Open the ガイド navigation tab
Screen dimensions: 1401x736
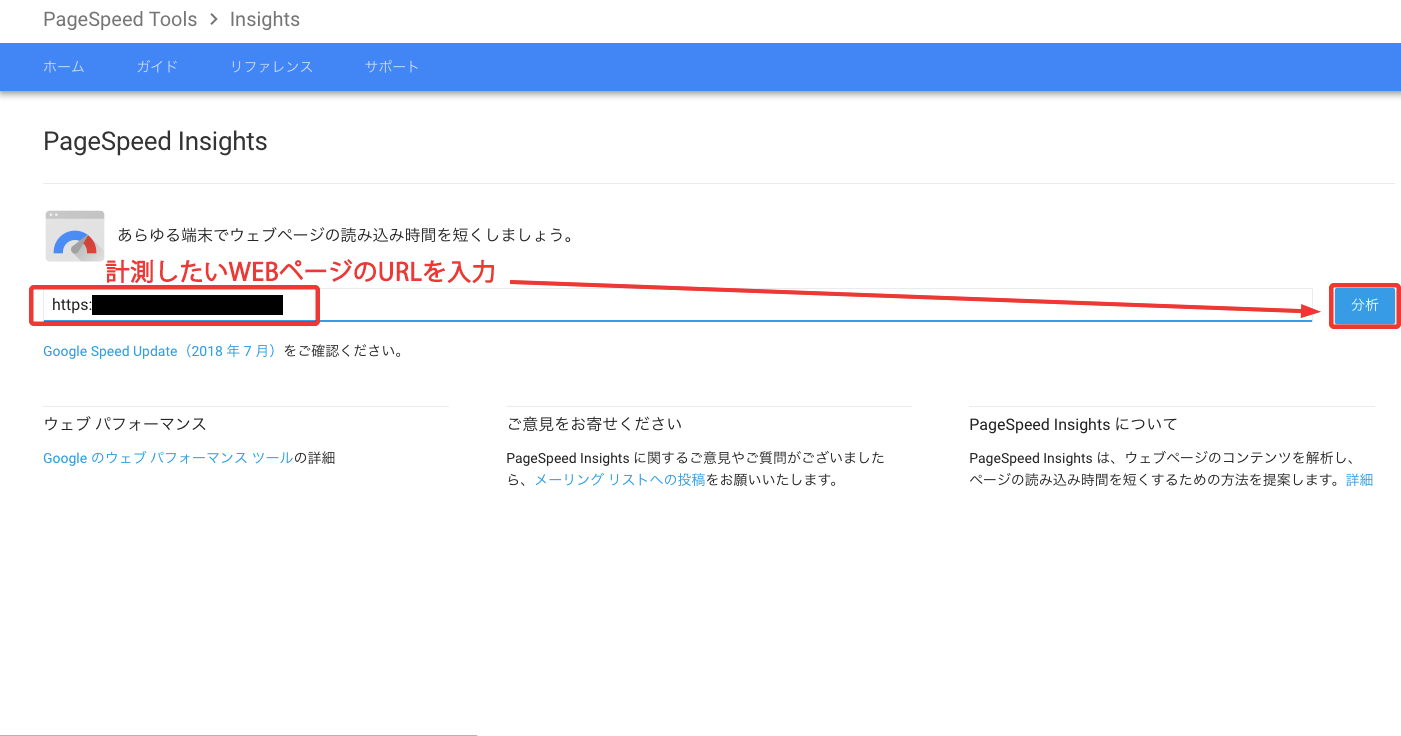pyautogui.click(x=157, y=67)
